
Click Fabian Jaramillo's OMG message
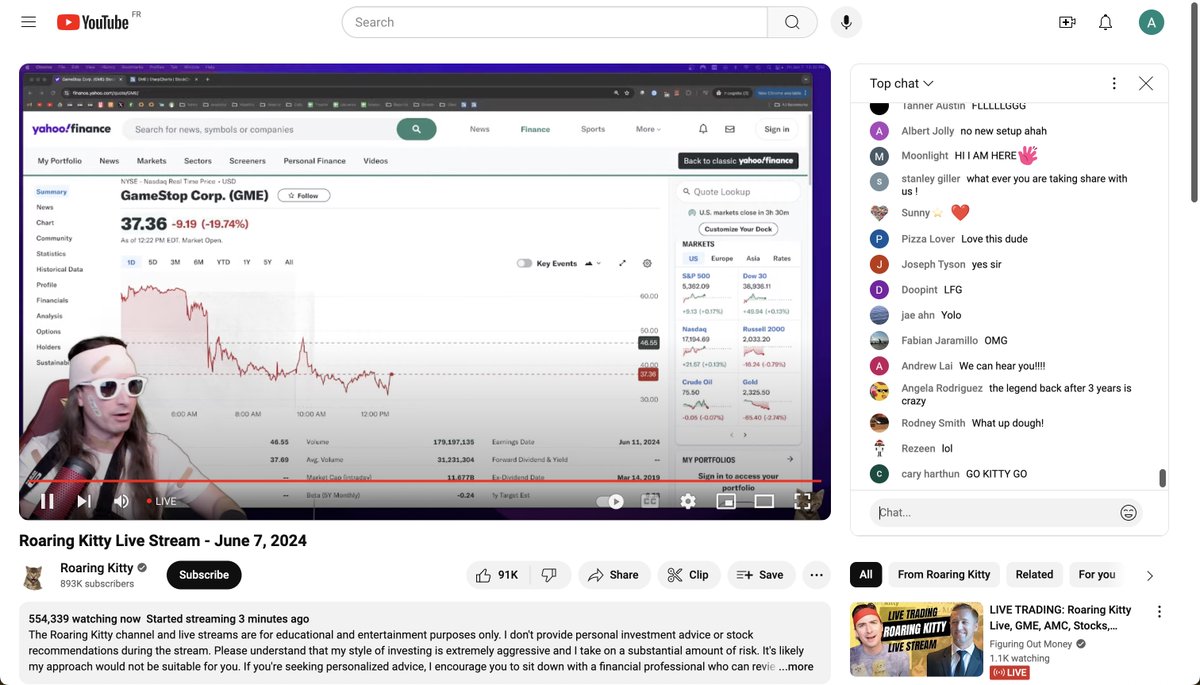pyautogui.click(x=996, y=341)
